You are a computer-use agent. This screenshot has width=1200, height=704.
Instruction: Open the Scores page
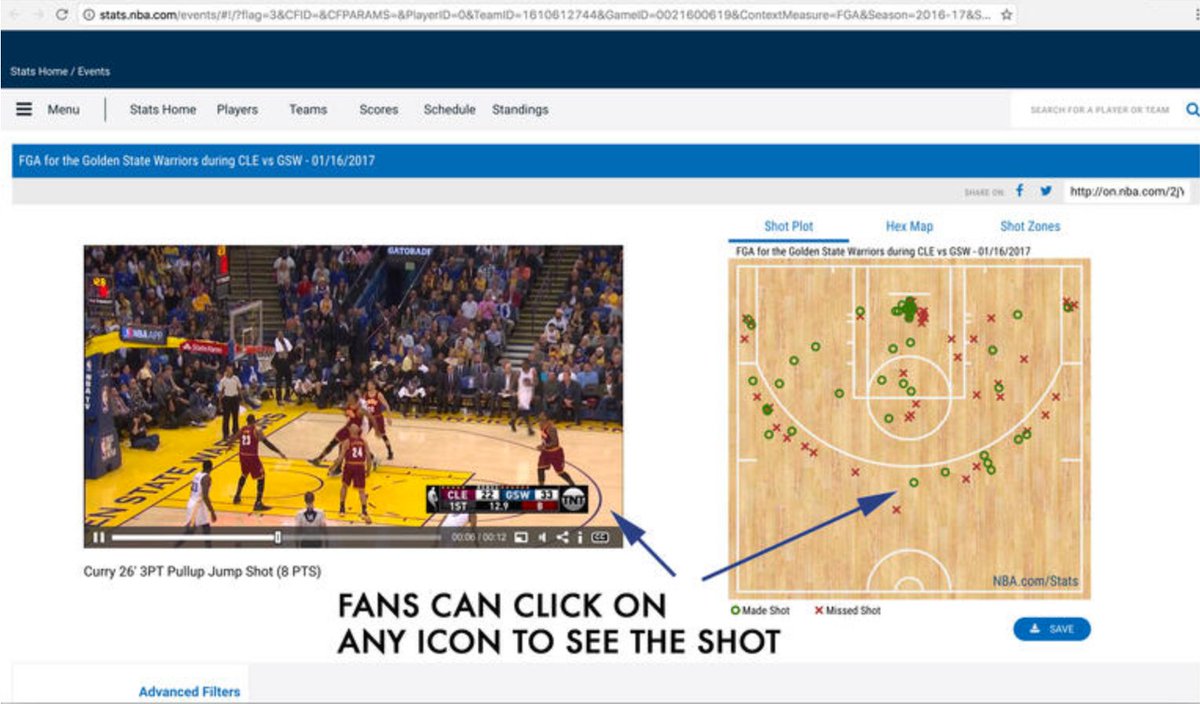tap(379, 110)
